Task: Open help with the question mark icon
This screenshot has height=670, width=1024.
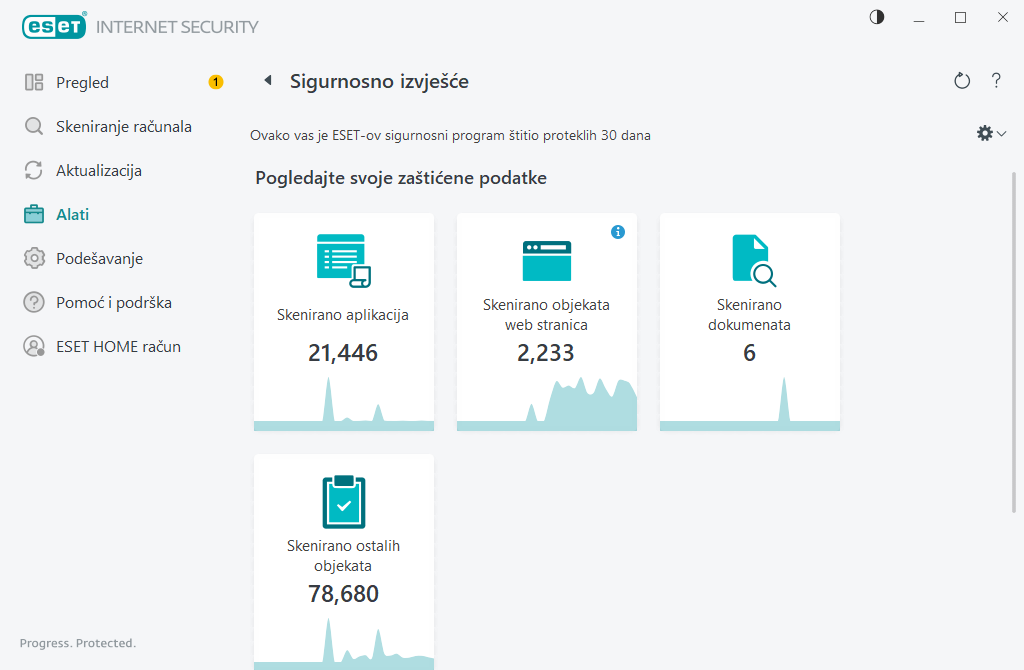Action: click(996, 80)
